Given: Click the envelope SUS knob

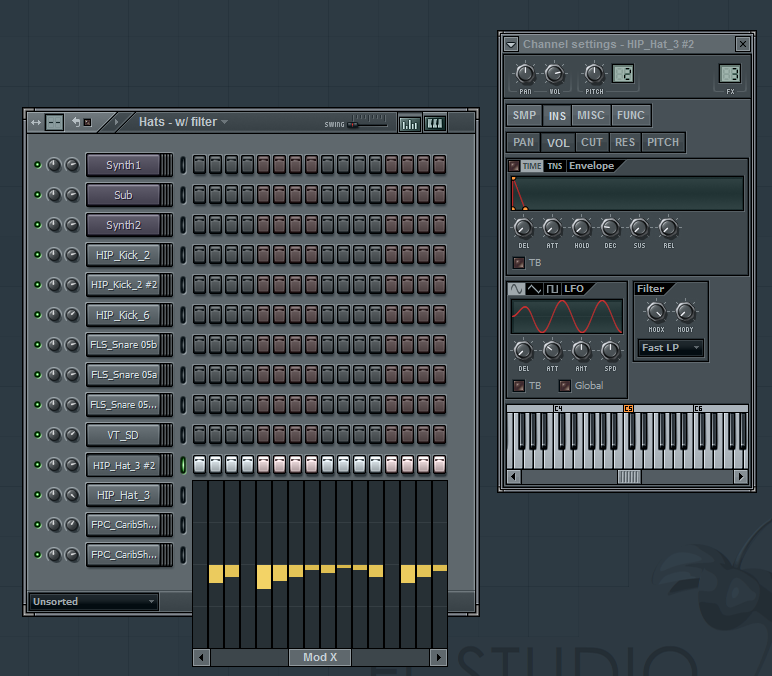Looking at the screenshot, I should tap(639, 228).
